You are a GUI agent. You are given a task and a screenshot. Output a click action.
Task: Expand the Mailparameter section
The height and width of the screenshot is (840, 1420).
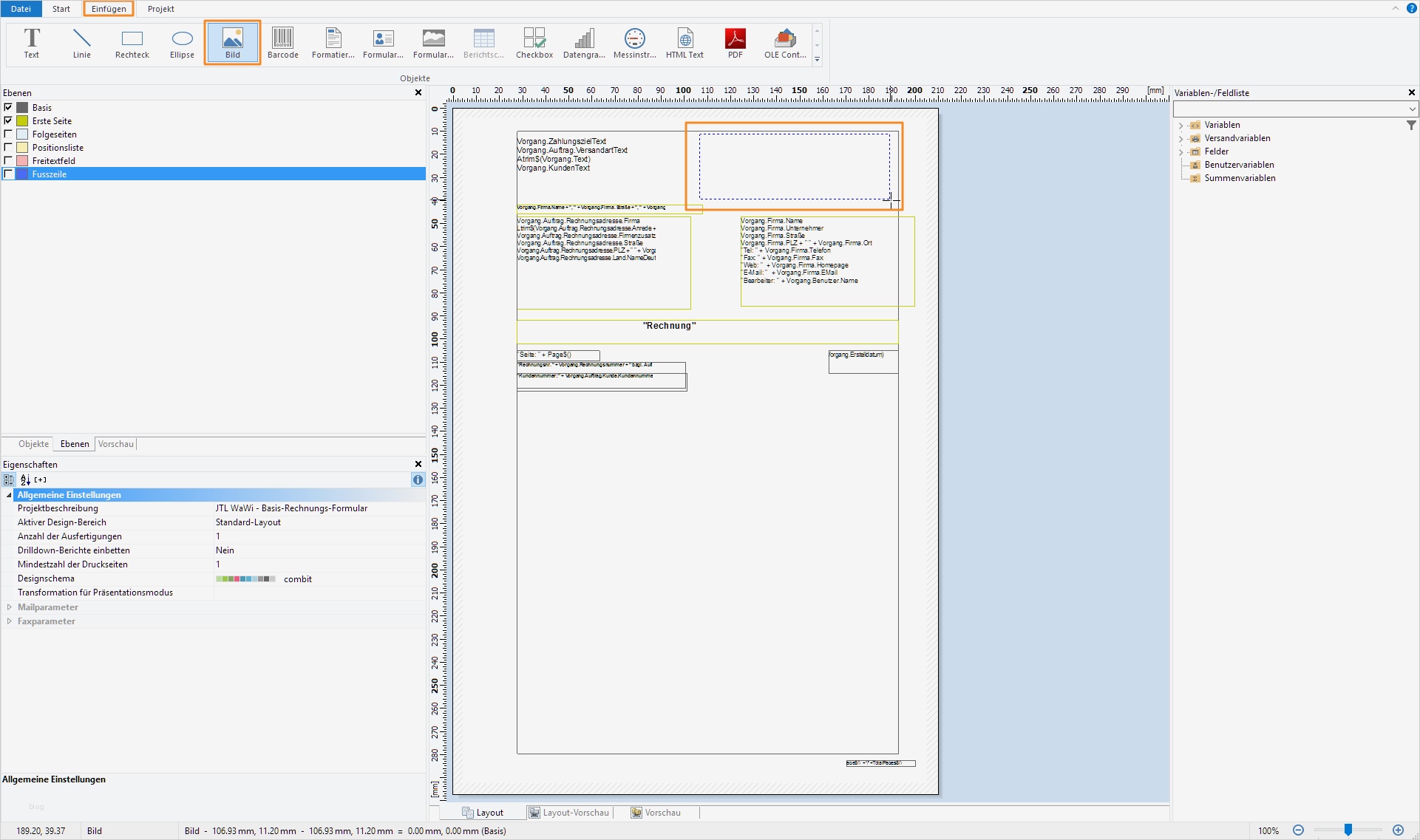pyautogui.click(x=10, y=607)
